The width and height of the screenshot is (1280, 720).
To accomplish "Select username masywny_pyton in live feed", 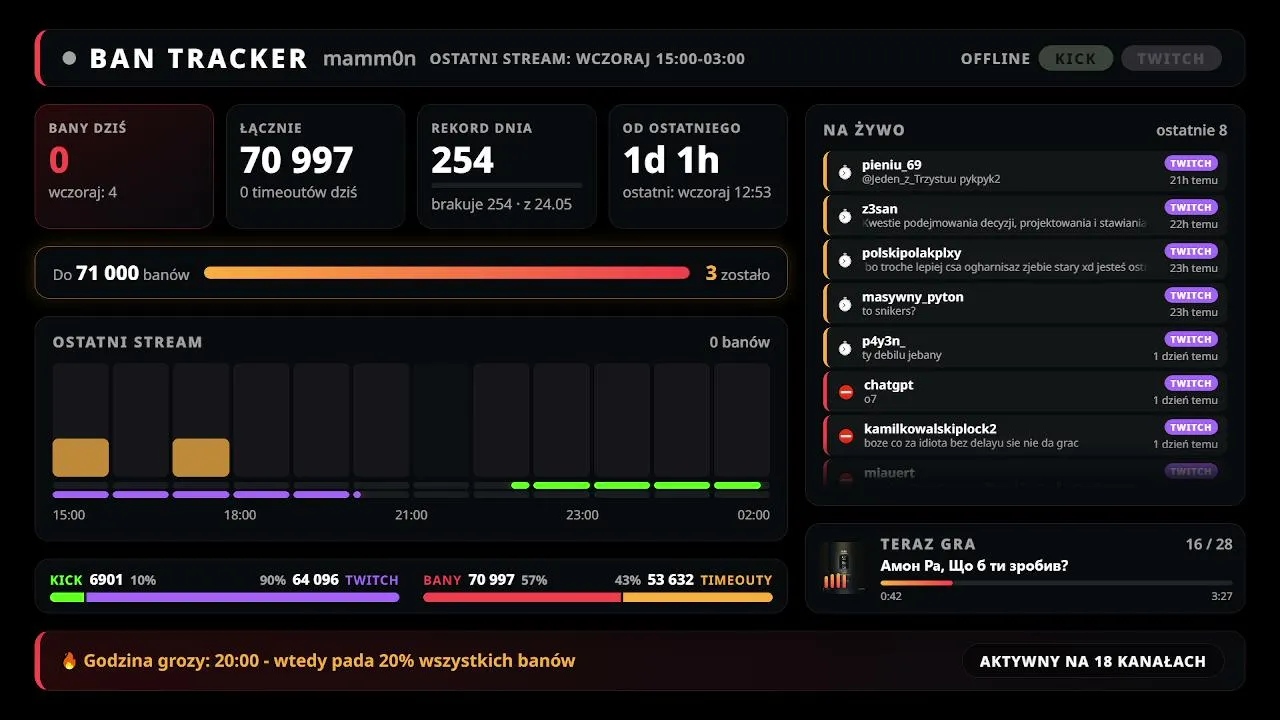I will pyautogui.click(x=913, y=297).
